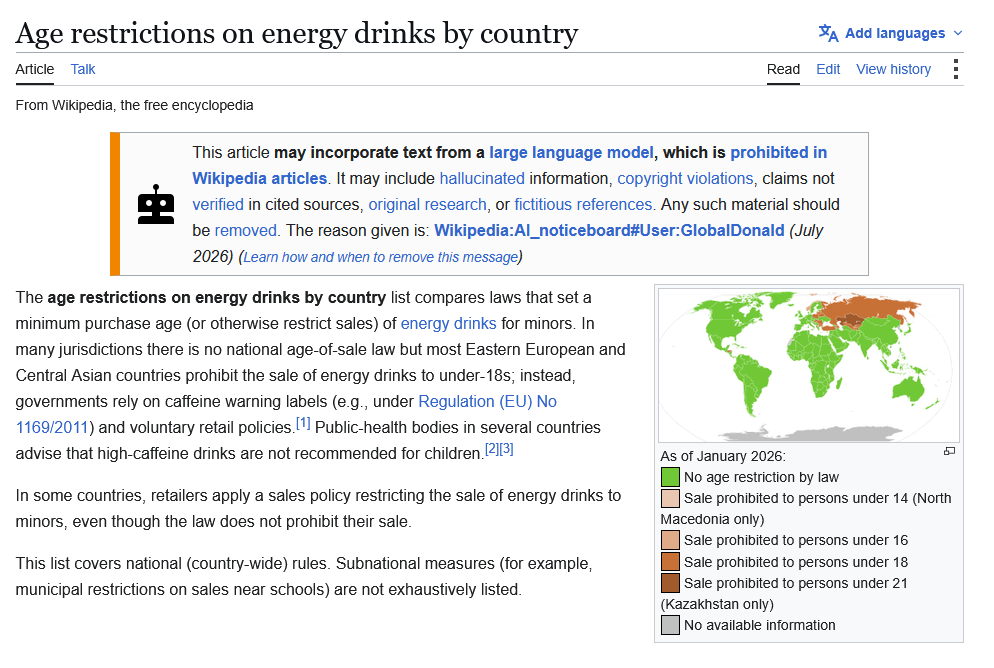The image size is (994, 668).
Task: Click the robot AI-notice icon
Action: [x=156, y=205]
